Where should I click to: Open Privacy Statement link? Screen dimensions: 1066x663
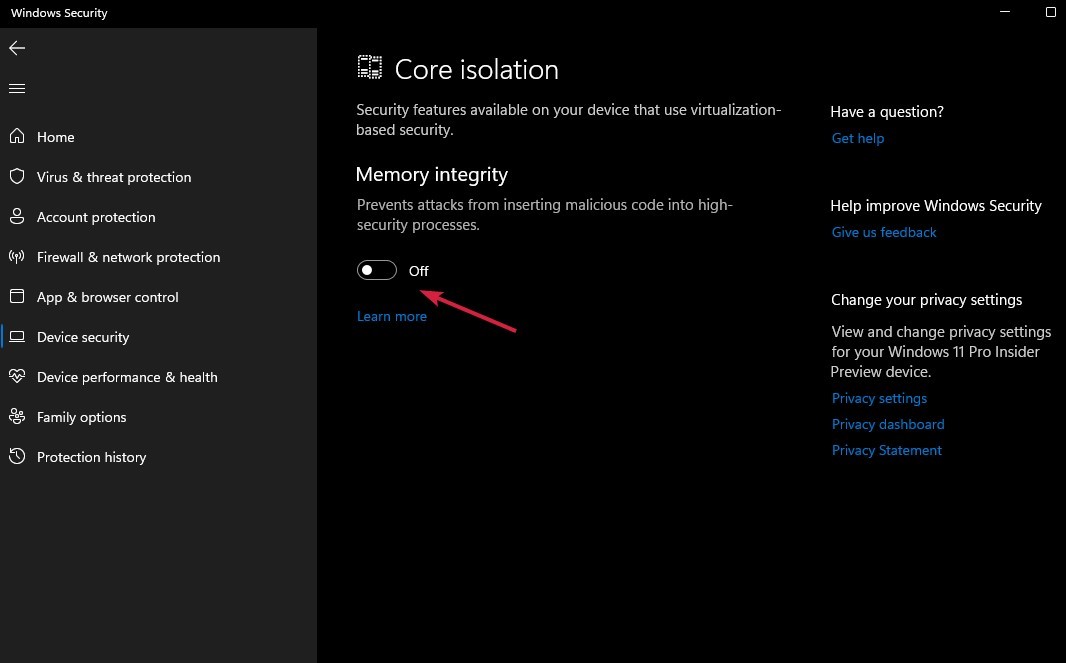[x=887, y=450]
